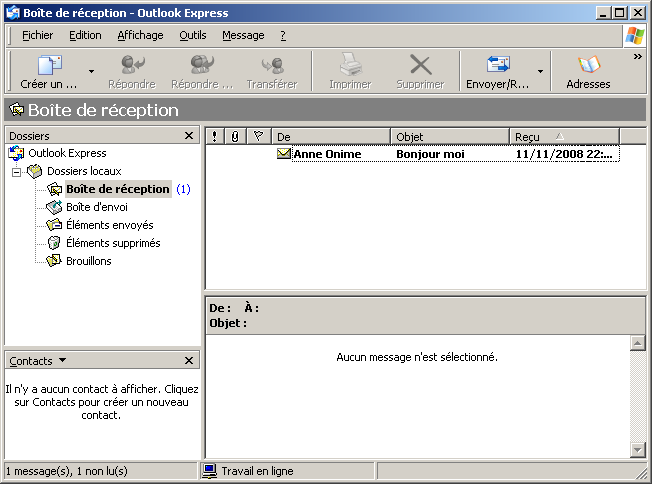Sort by attachment paperclip column
The height and width of the screenshot is (484, 652).
point(235,136)
